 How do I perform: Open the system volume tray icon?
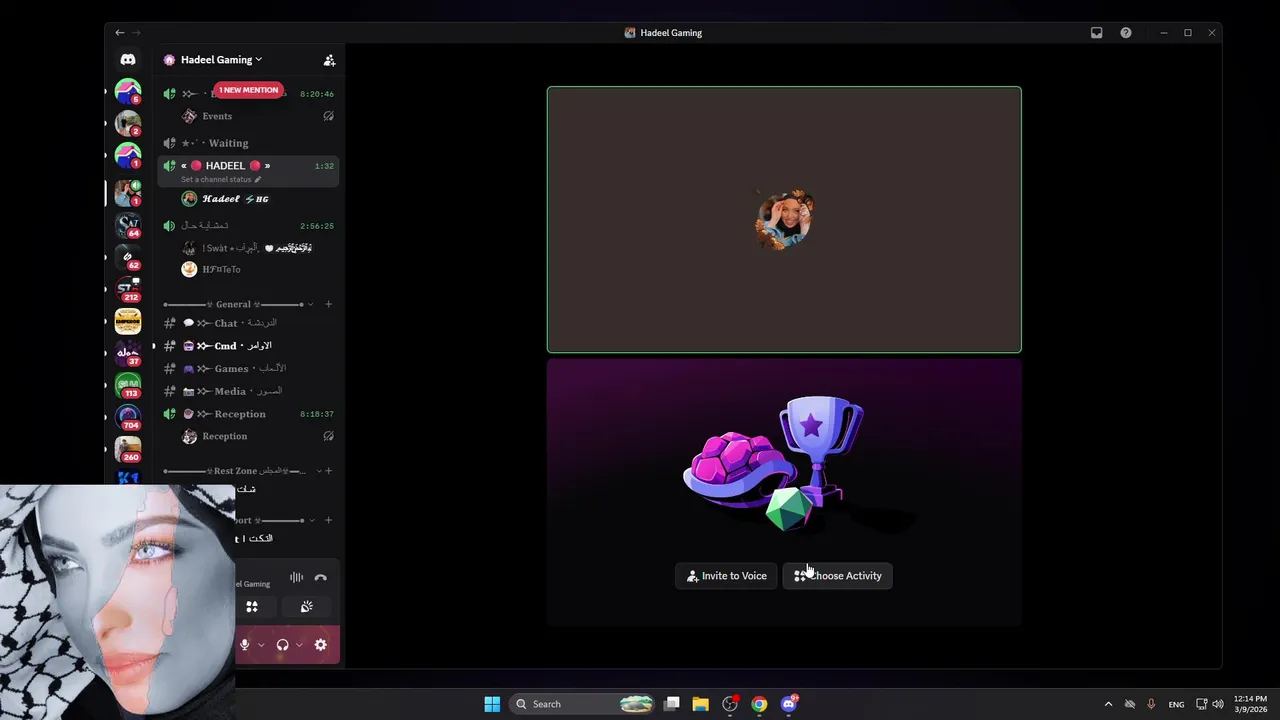(x=1218, y=704)
